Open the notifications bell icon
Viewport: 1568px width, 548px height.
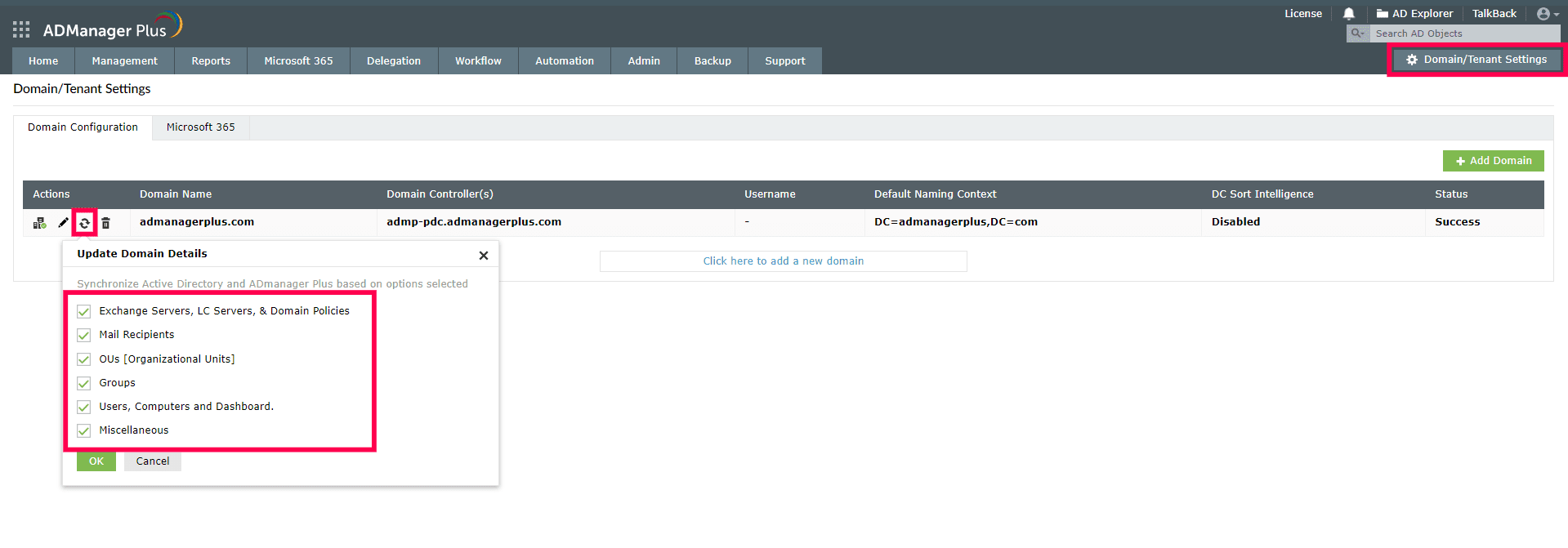(1349, 14)
